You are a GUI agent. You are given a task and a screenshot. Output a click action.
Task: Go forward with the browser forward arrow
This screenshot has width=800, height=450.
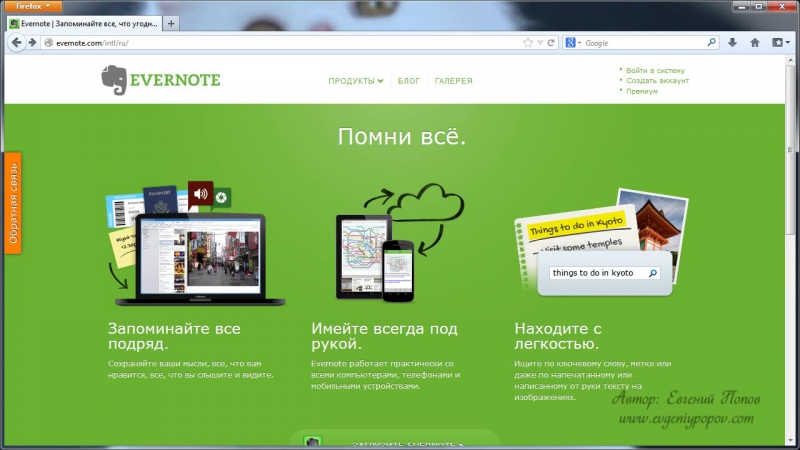[x=33, y=43]
